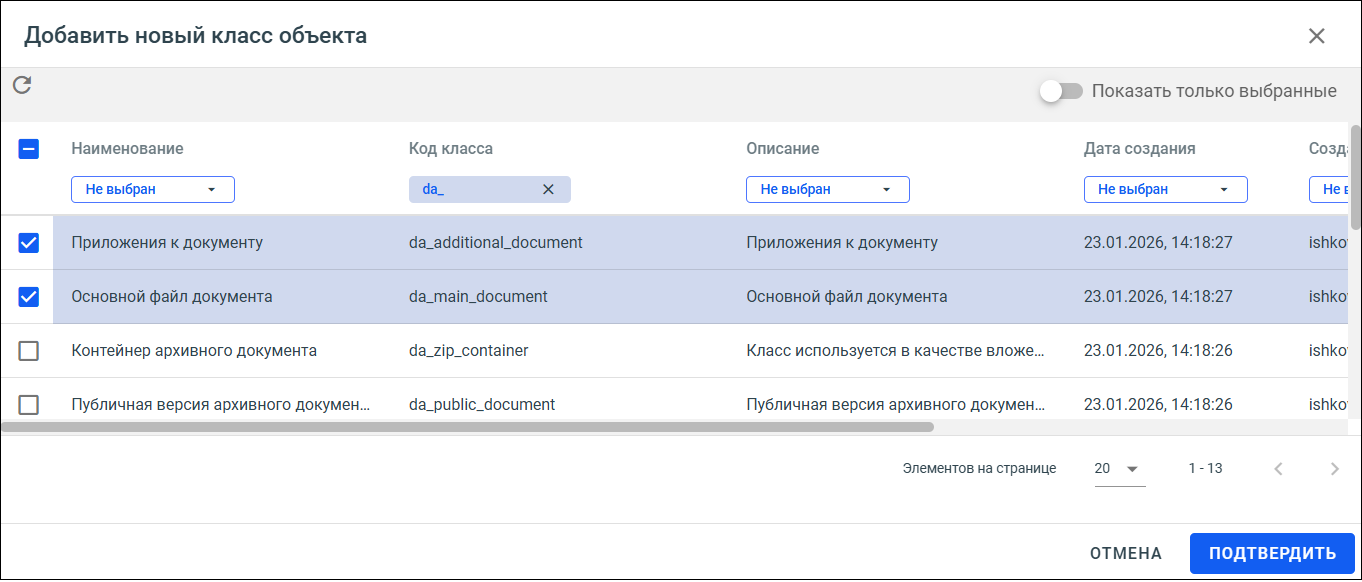
Task: Go to the previous page arrow
Action: pos(1278,468)
